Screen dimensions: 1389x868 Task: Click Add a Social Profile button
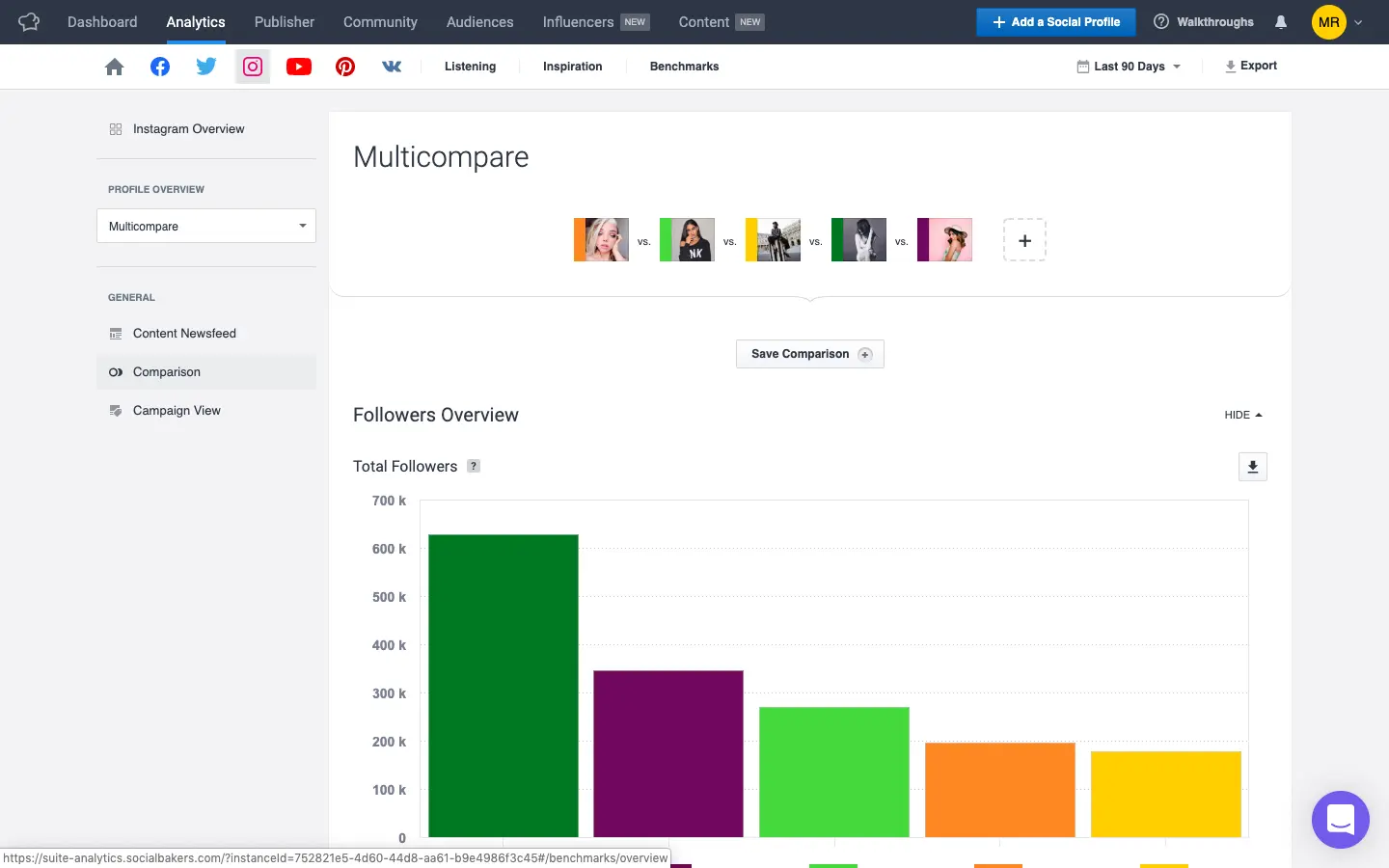point(1055,22)
